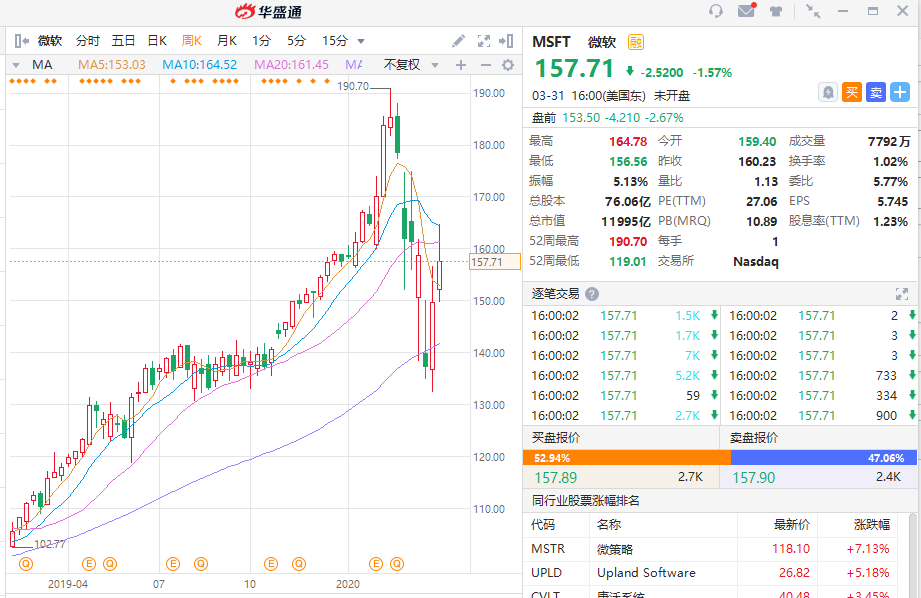Zoom out chart with minus icon
Screen dimensions: 921x598
coord(486,65)
